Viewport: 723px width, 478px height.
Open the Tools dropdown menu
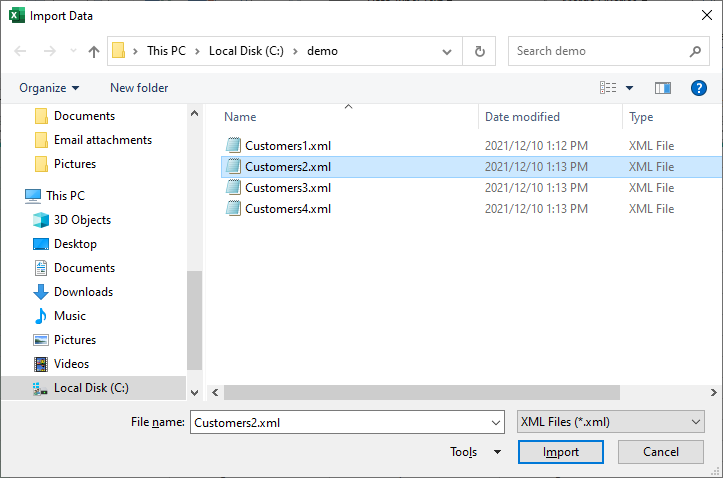point(475,452)
